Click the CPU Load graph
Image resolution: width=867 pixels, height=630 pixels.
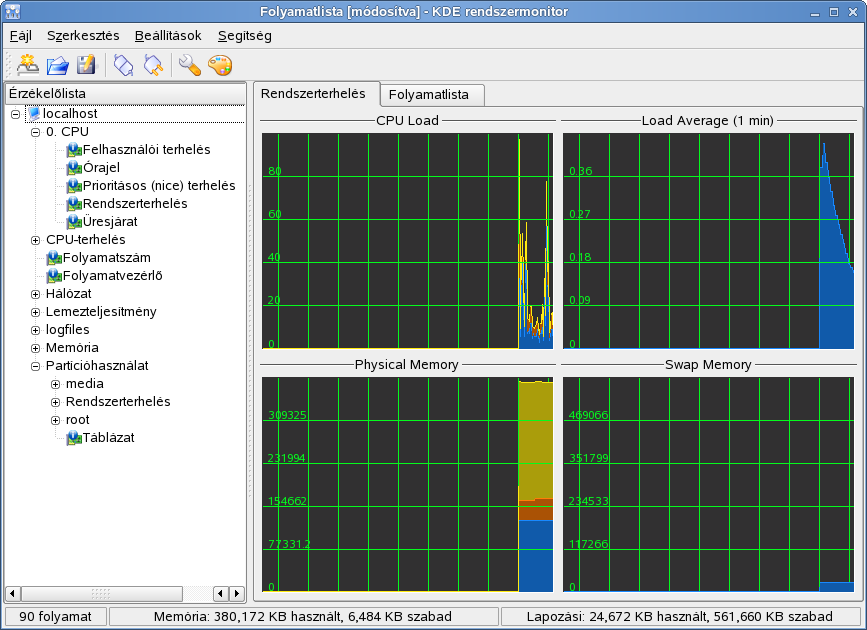pyautogui.click(x=408, y=241)
